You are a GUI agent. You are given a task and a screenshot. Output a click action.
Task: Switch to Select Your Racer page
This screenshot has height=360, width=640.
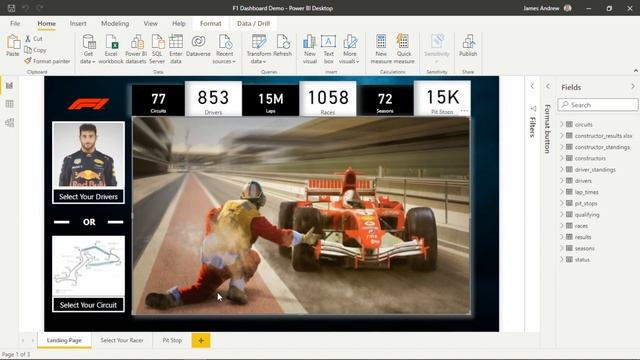(x=122, y=340)
